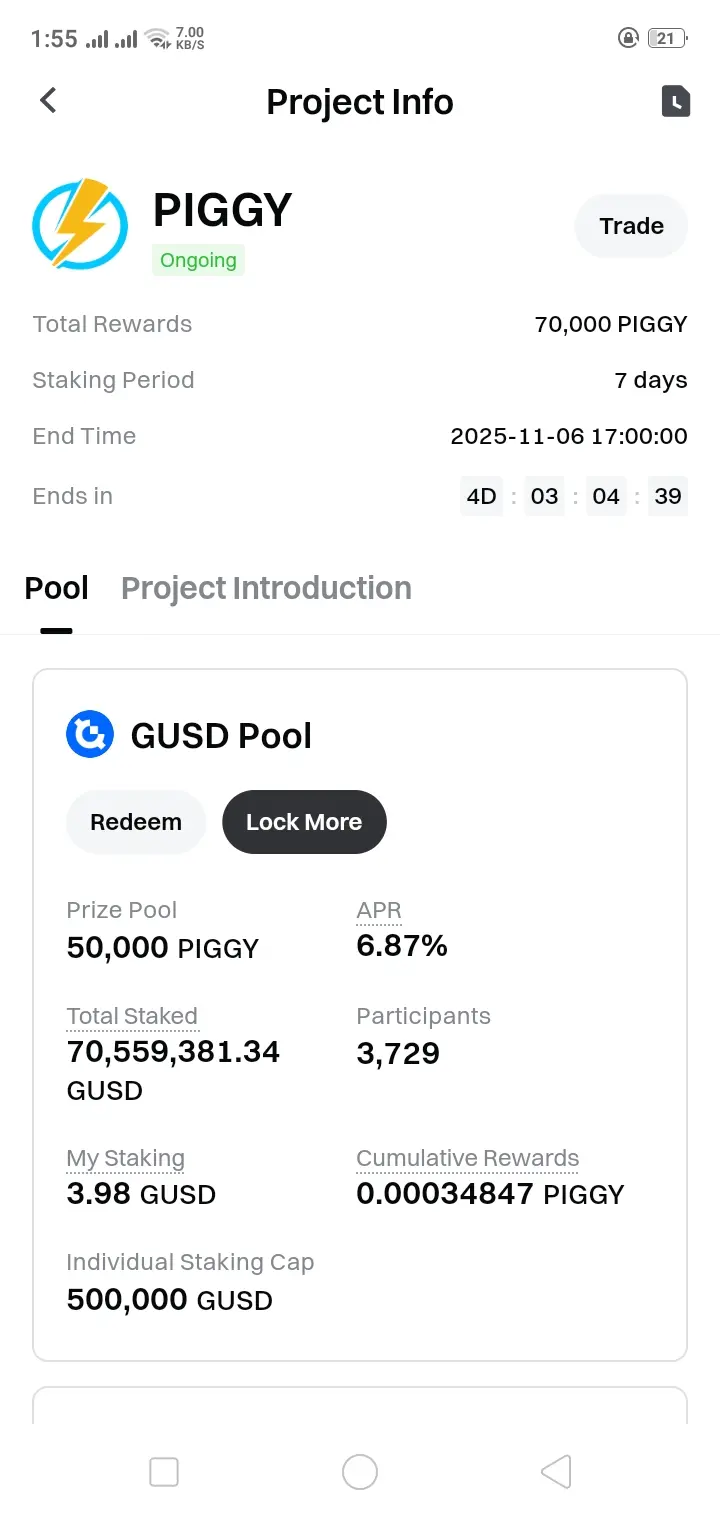Switch to the Pool tab
The image size is (720, 1520).
click(56, 588)
